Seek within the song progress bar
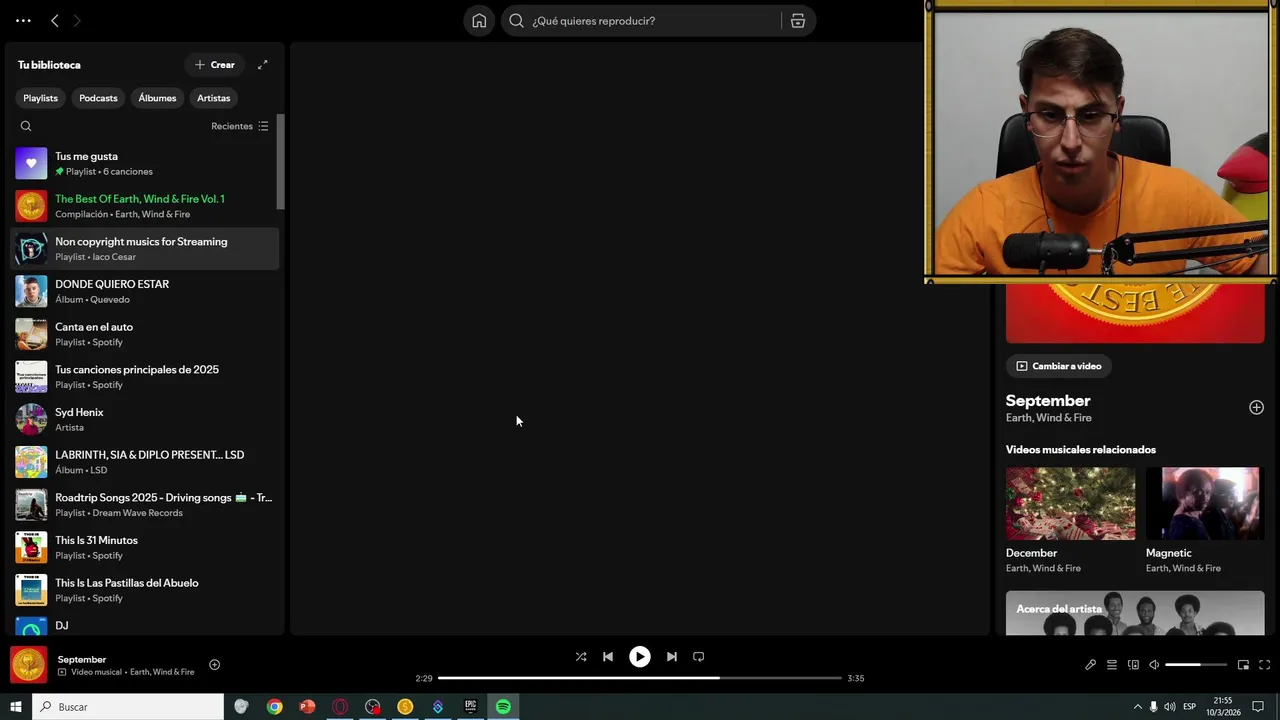Screen dimensions: 1280x720 coord(640,678)
